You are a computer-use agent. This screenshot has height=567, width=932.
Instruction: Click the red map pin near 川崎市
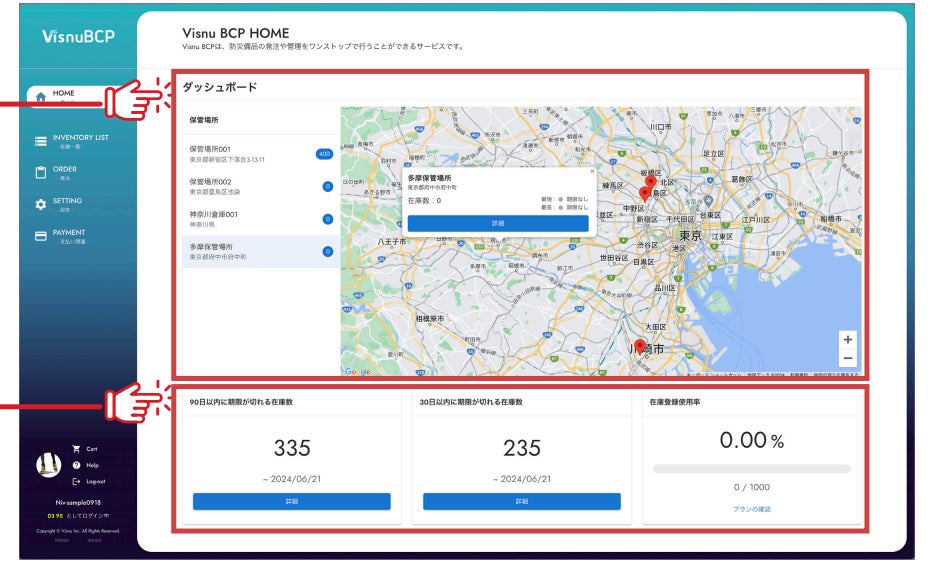point(640,346)
